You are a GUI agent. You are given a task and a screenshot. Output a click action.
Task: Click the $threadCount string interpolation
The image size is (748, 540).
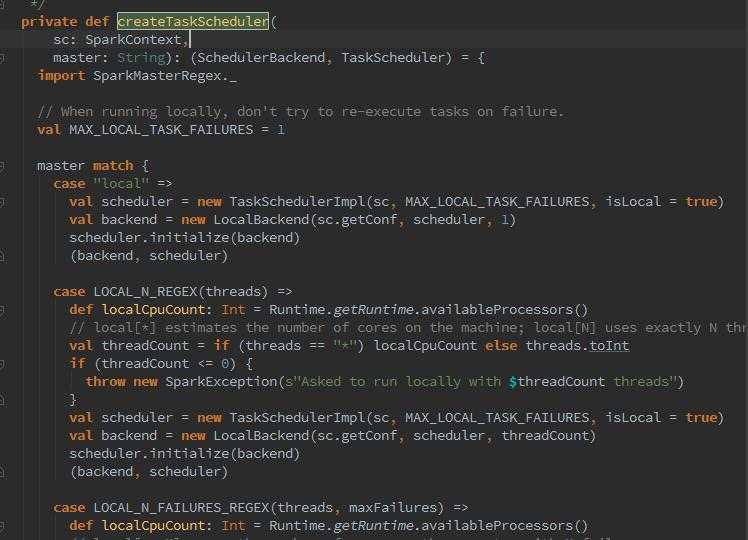tap(557, 382)
